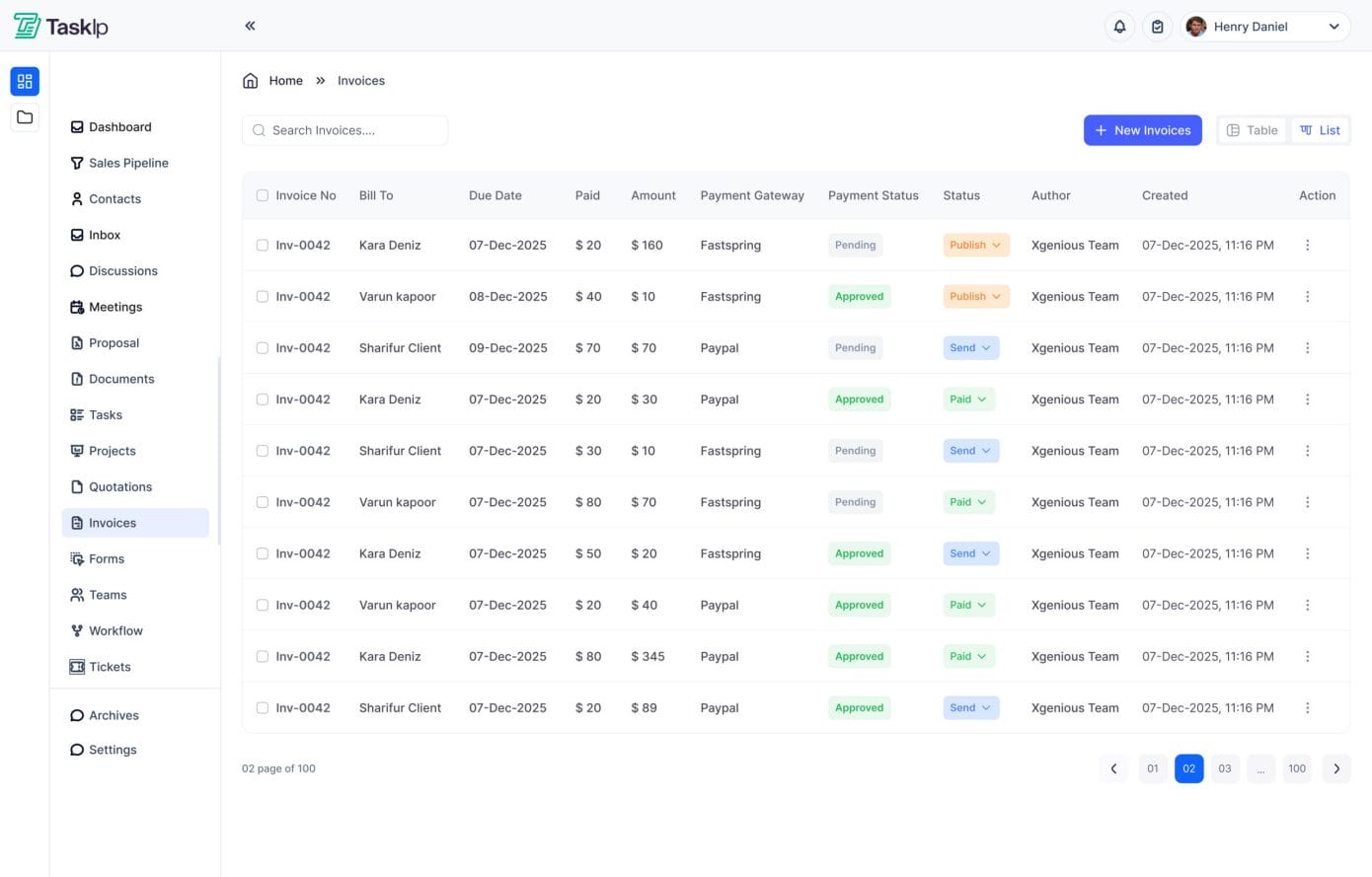This screenshot has width=1372, height=877.
Task: Collapse sidebar with double chevron icon
Action: (250, 26)
